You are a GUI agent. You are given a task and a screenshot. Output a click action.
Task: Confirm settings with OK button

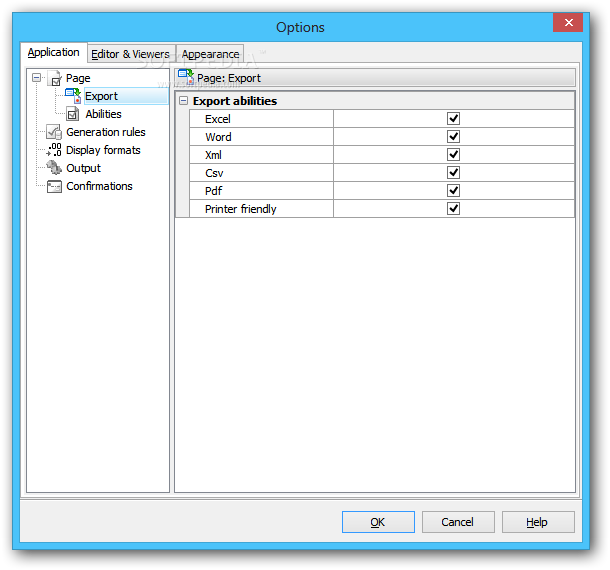[378, 522]
